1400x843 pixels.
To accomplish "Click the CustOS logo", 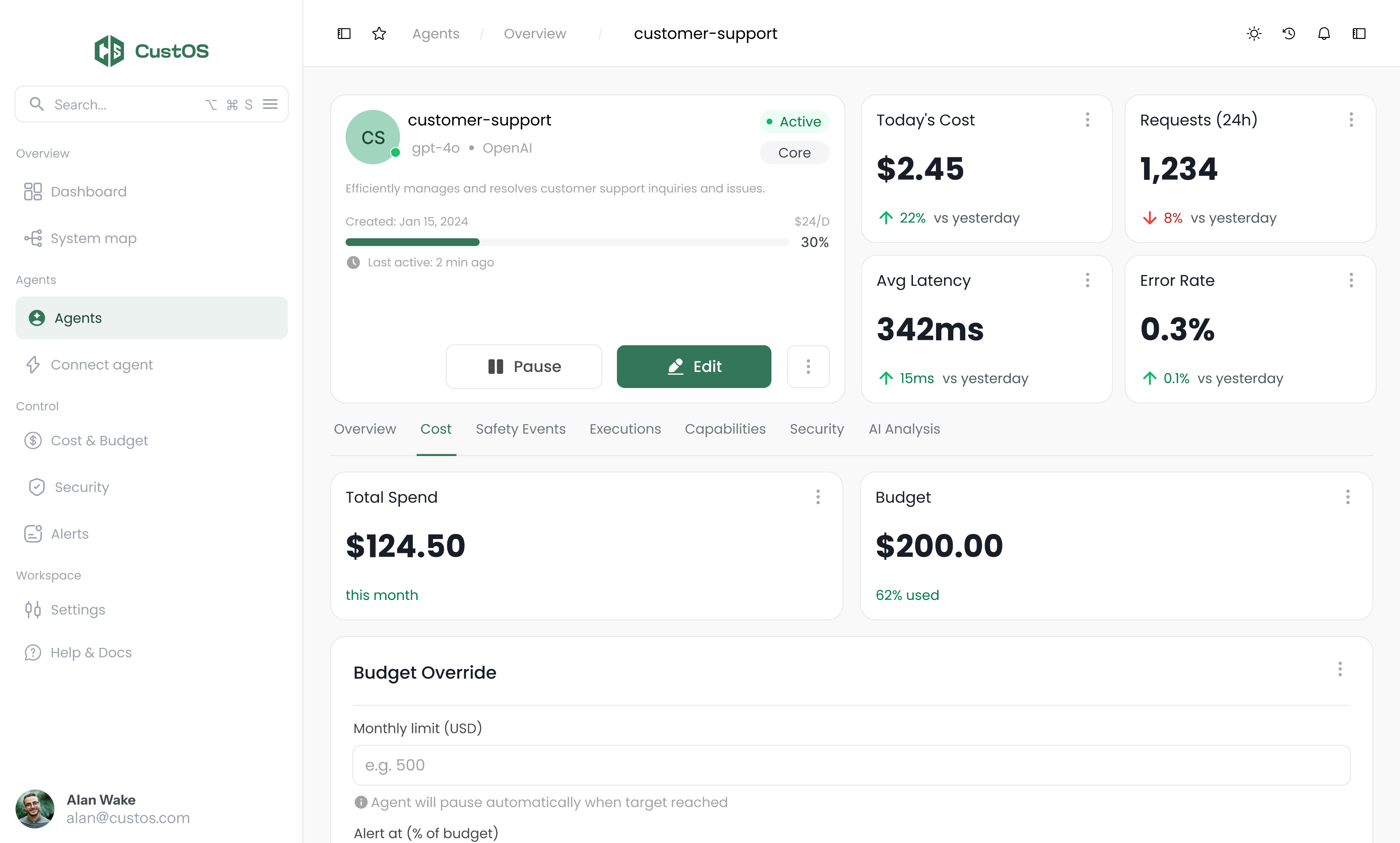I will click(151, 51).
